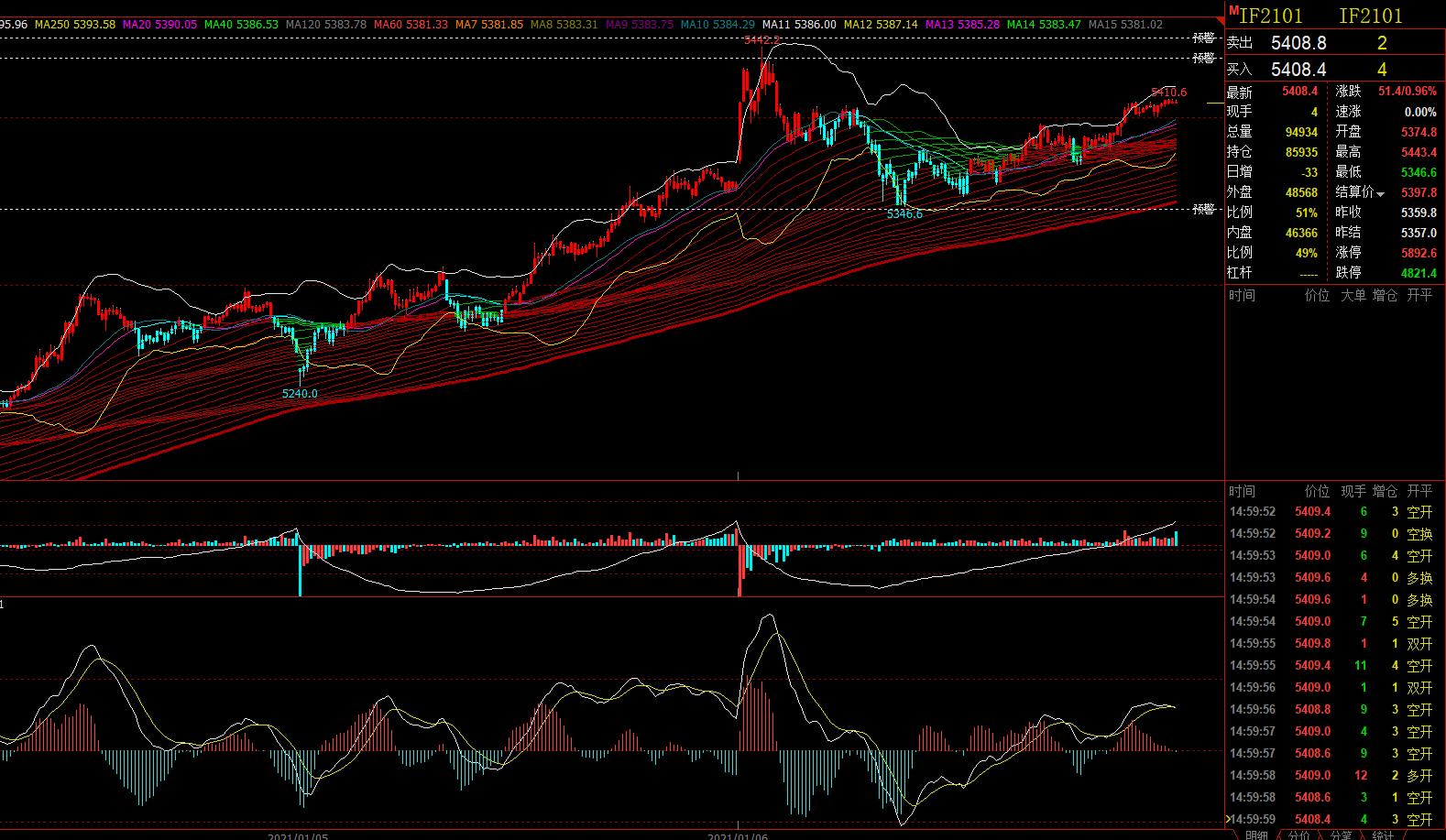Click the upper 预警 alert line label

pyautogui.click(x=1204, y=38)
